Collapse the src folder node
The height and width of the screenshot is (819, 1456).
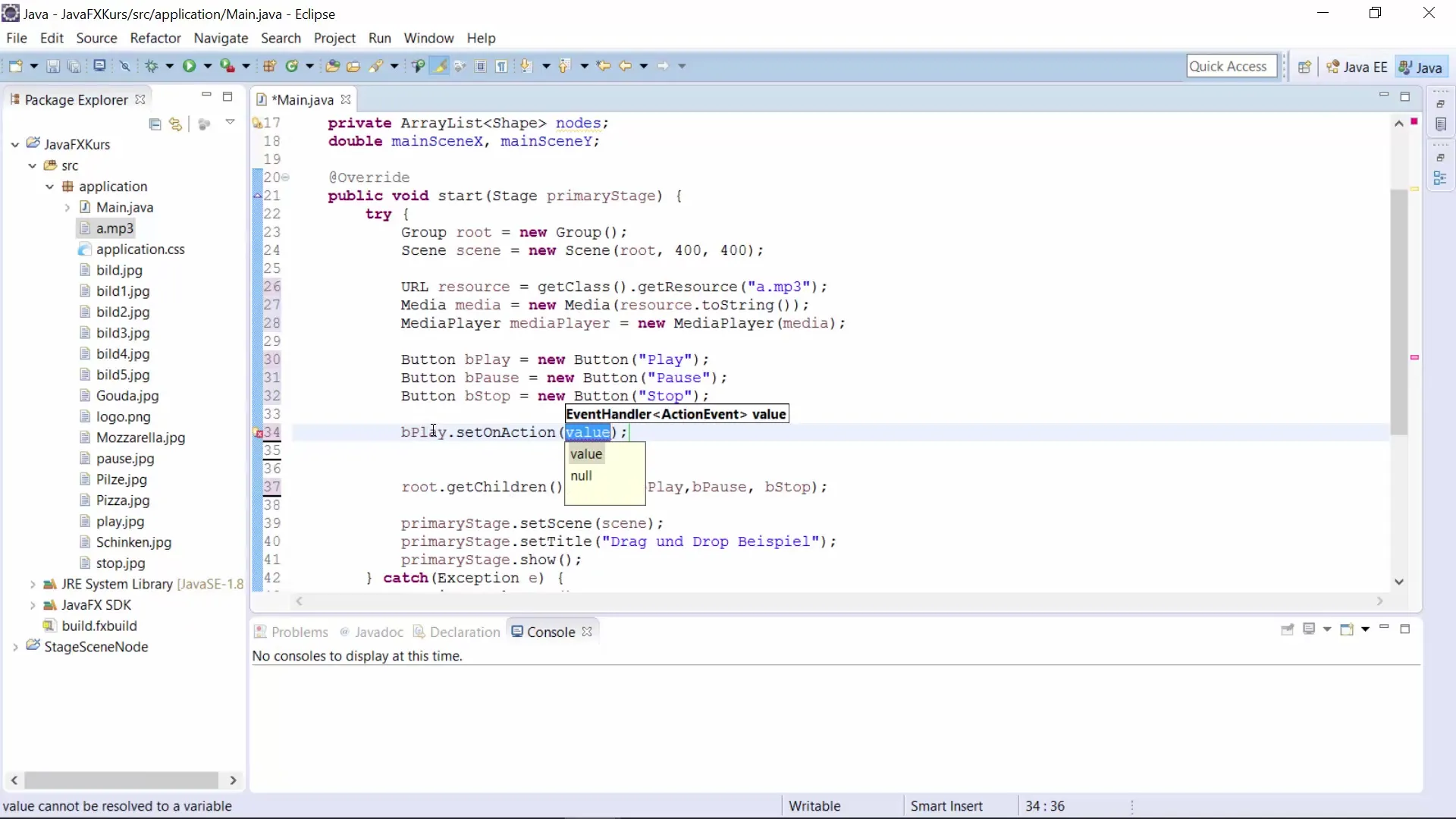(32, 165)
